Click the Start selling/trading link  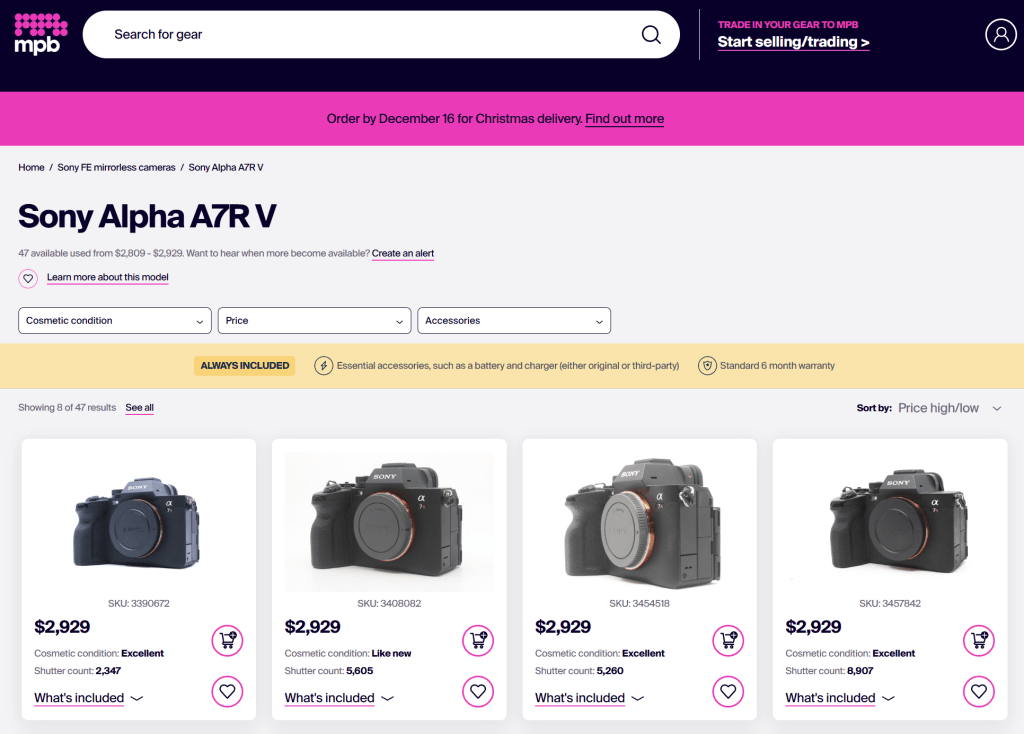(x=793, y=42)
